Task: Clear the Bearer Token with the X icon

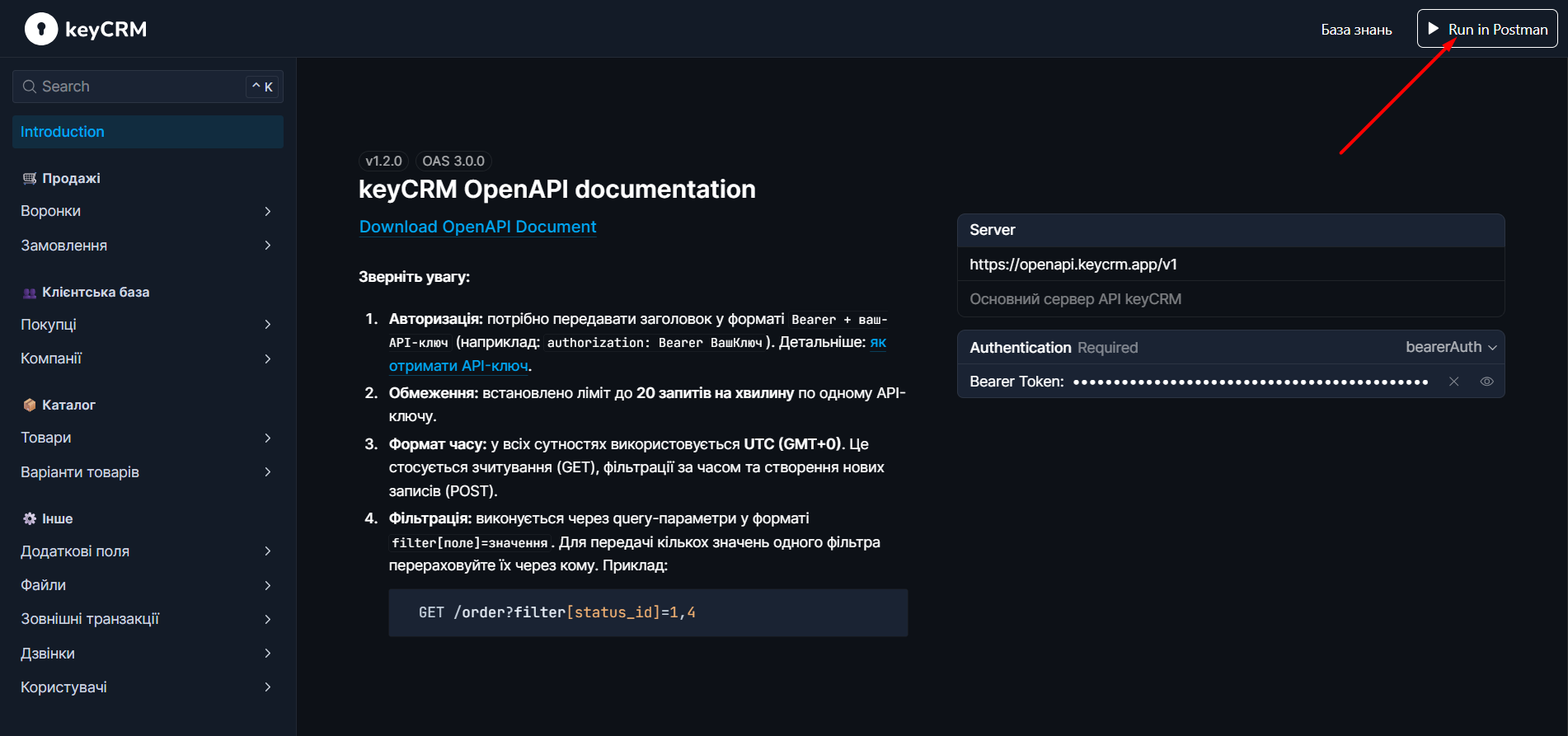Action: (1454, 382)
